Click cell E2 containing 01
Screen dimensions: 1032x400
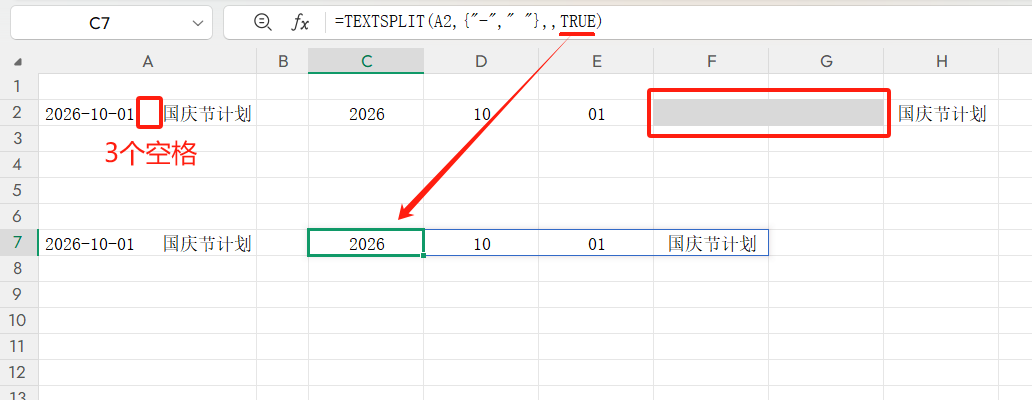click(x=596, y=113)
